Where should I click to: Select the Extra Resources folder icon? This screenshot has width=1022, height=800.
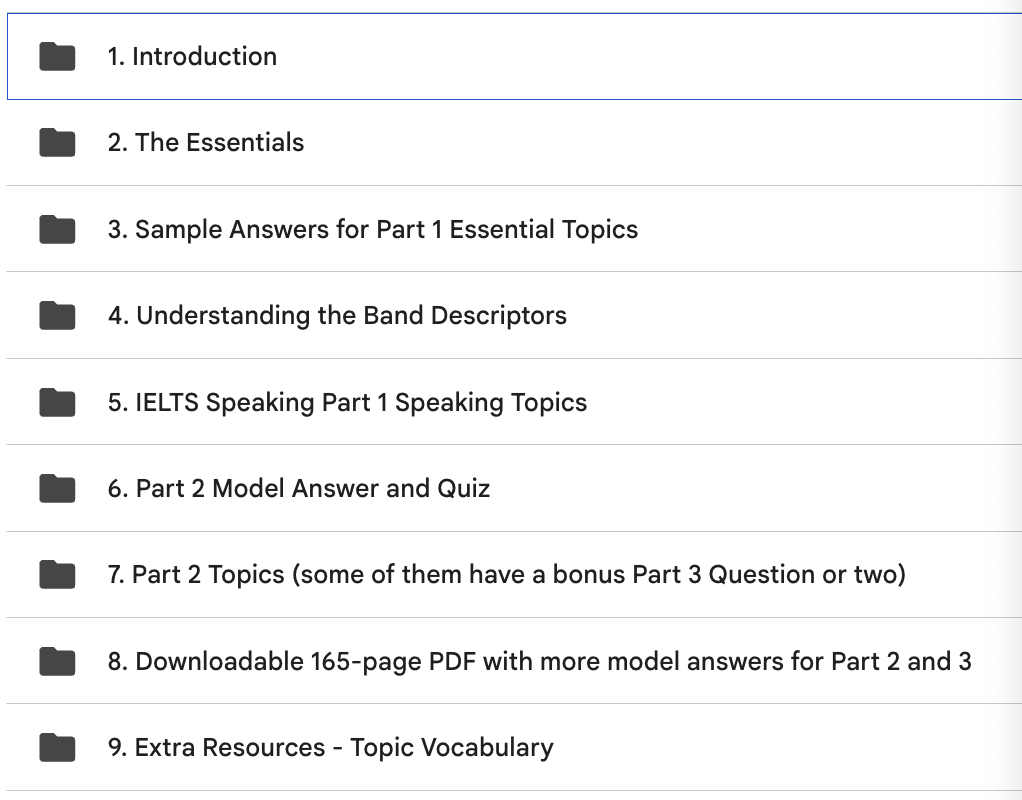[58, 748]
